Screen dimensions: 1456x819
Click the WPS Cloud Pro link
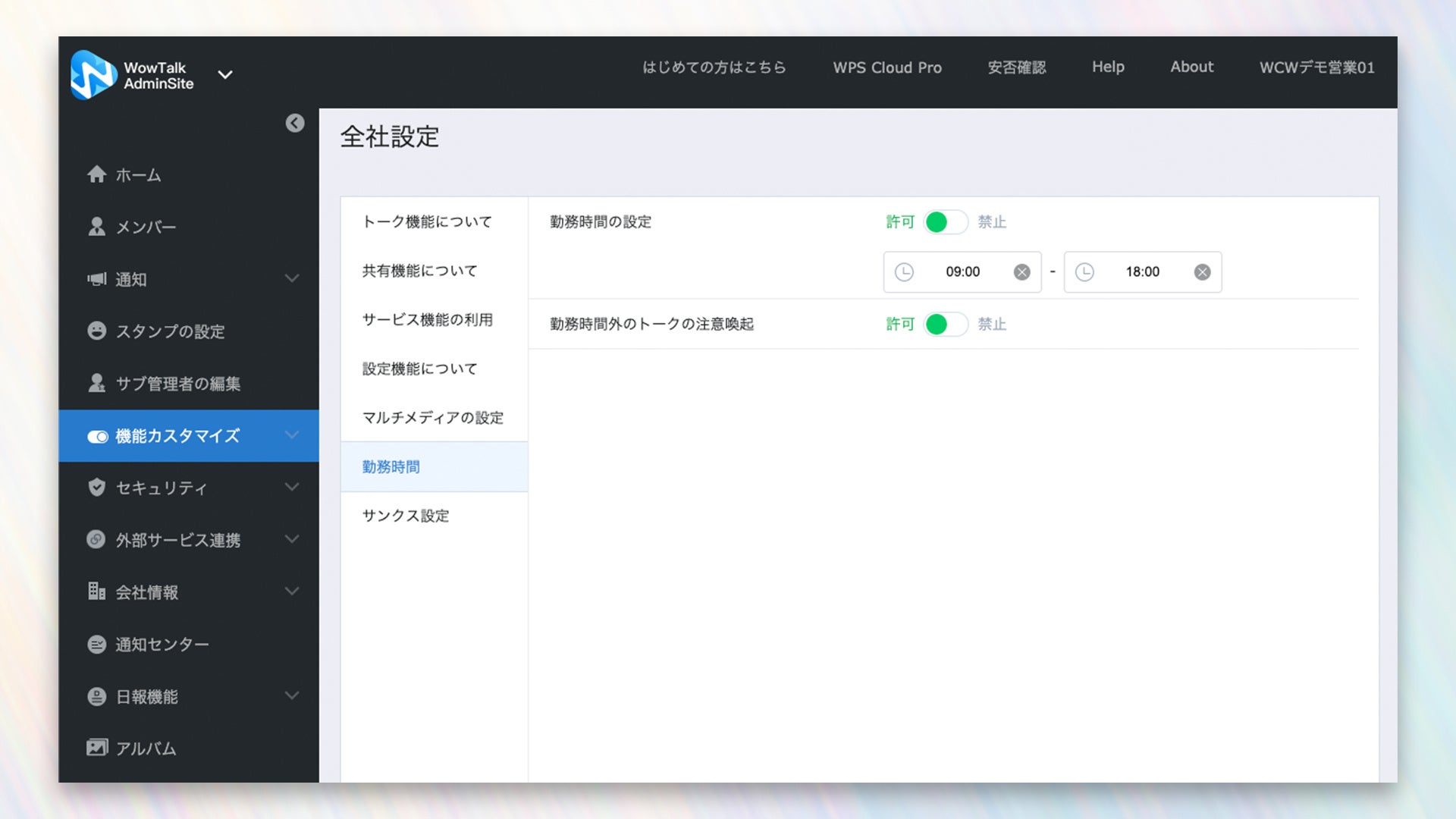pyautogui.click(x=887, y=67)
